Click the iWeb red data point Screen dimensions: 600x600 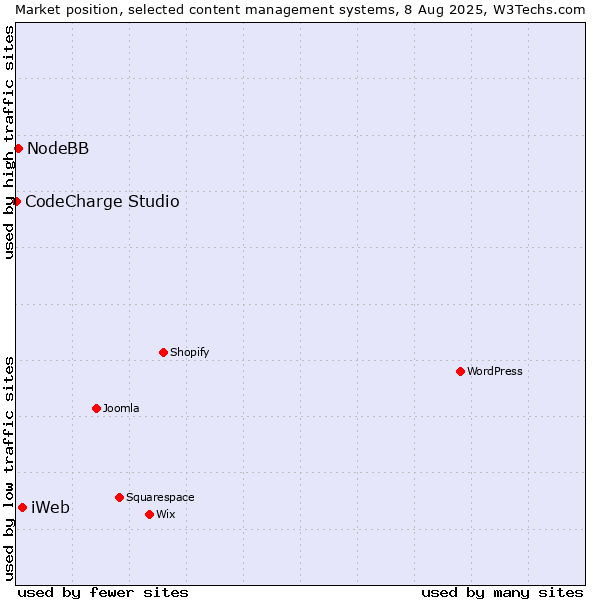pos(23,508)
